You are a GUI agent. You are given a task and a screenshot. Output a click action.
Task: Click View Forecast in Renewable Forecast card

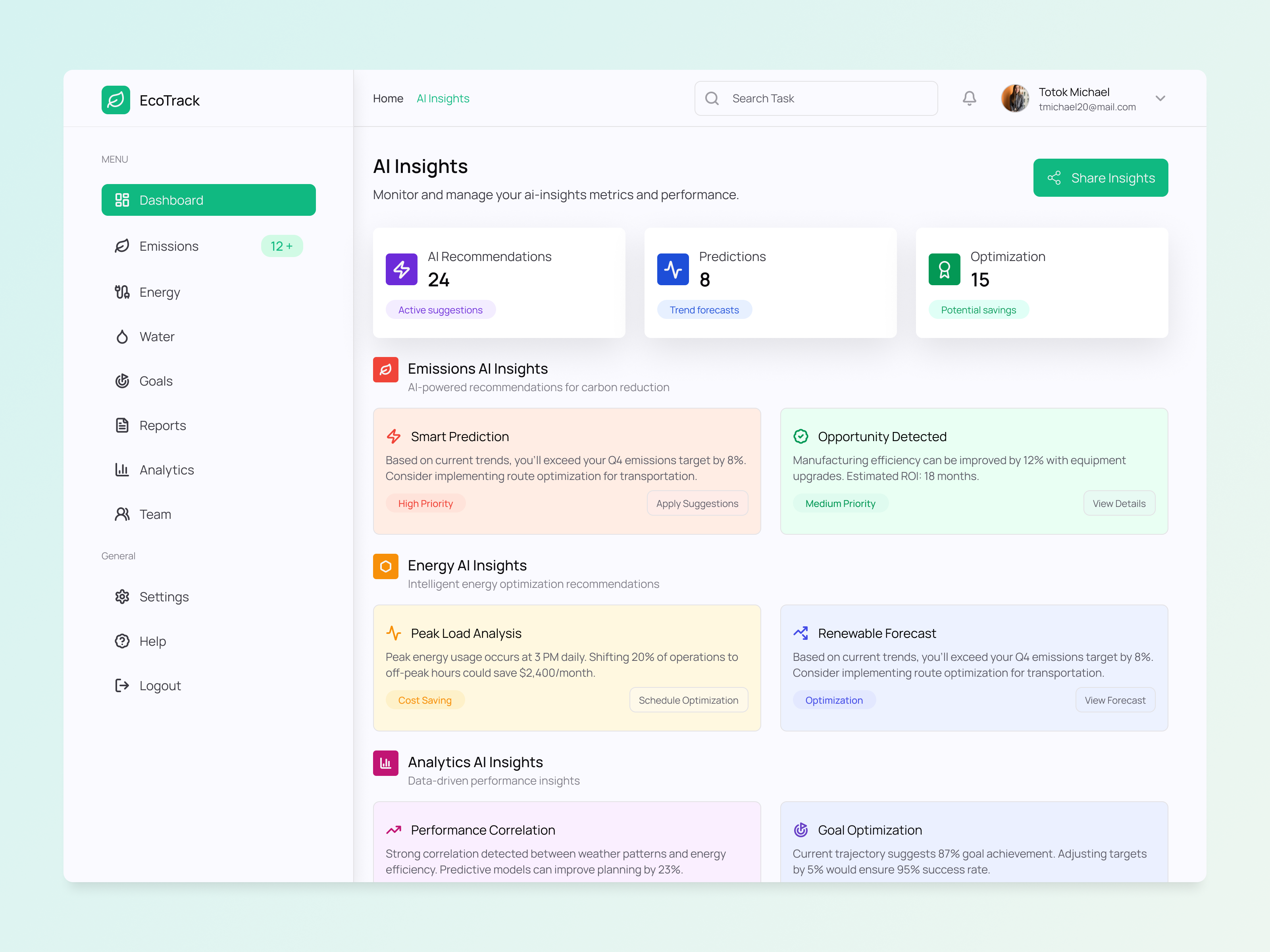coord(1115,699)
